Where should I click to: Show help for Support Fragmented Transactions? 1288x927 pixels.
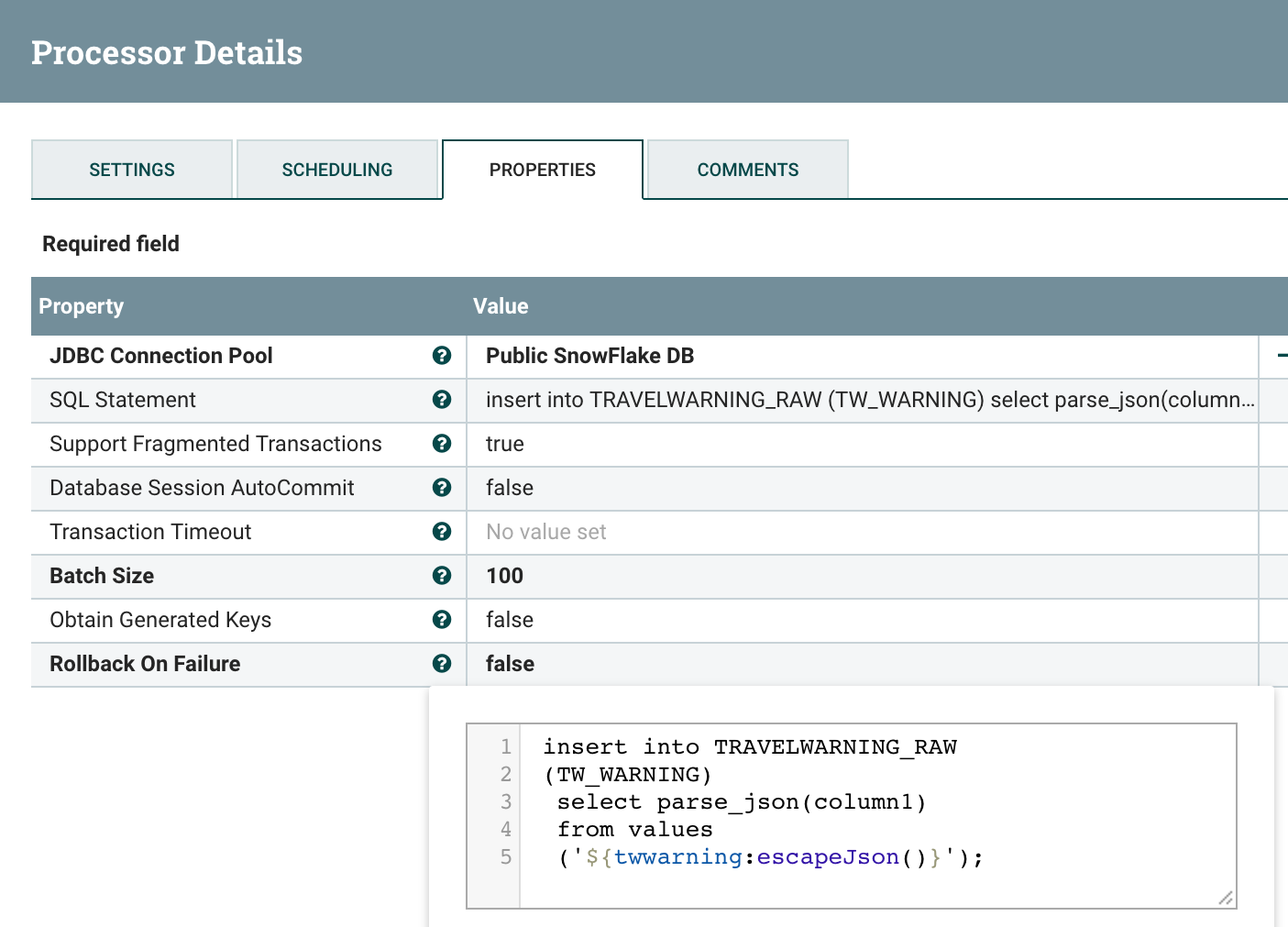[x=442, y=444]
